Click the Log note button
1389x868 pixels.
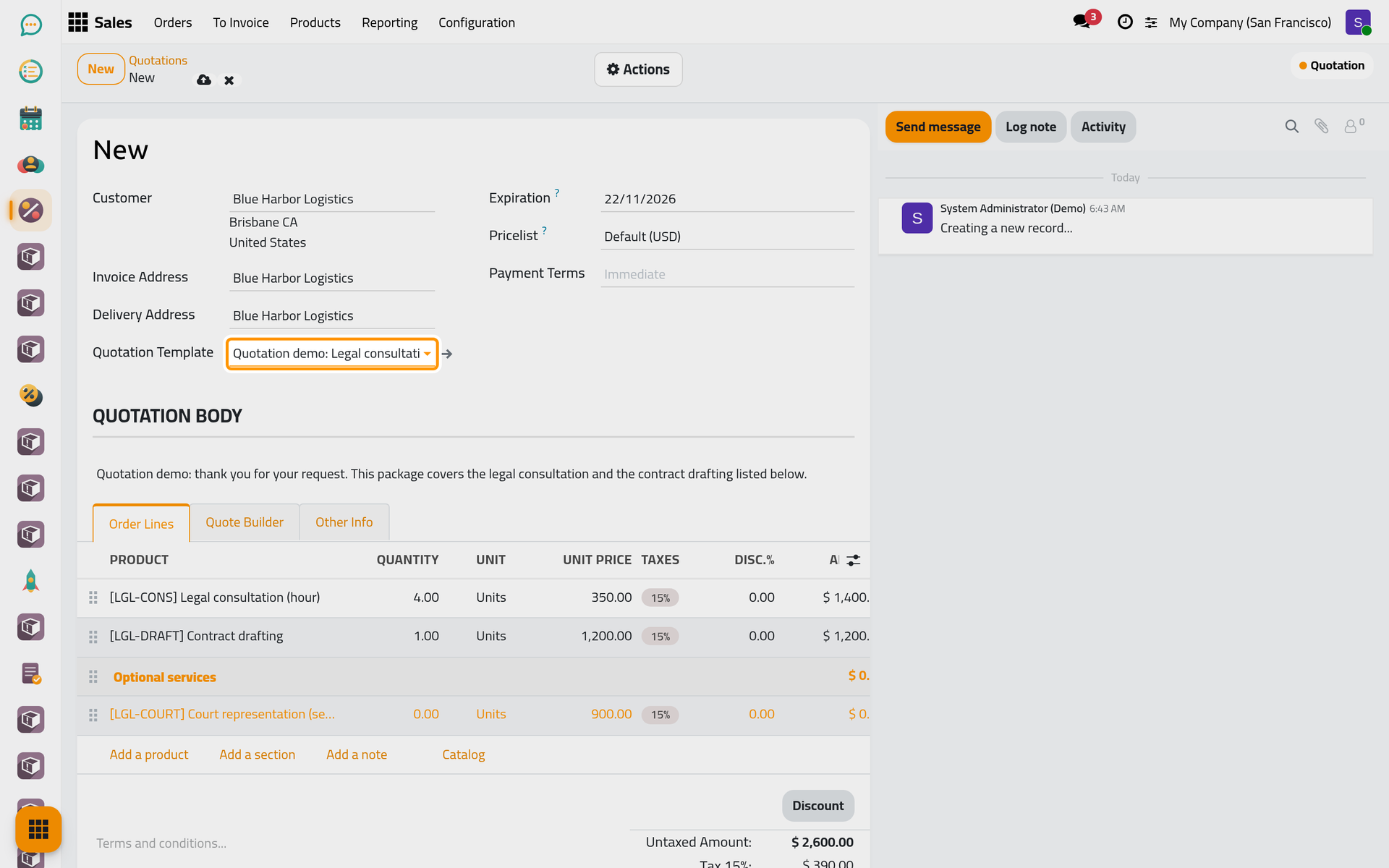coord(1030,127)
